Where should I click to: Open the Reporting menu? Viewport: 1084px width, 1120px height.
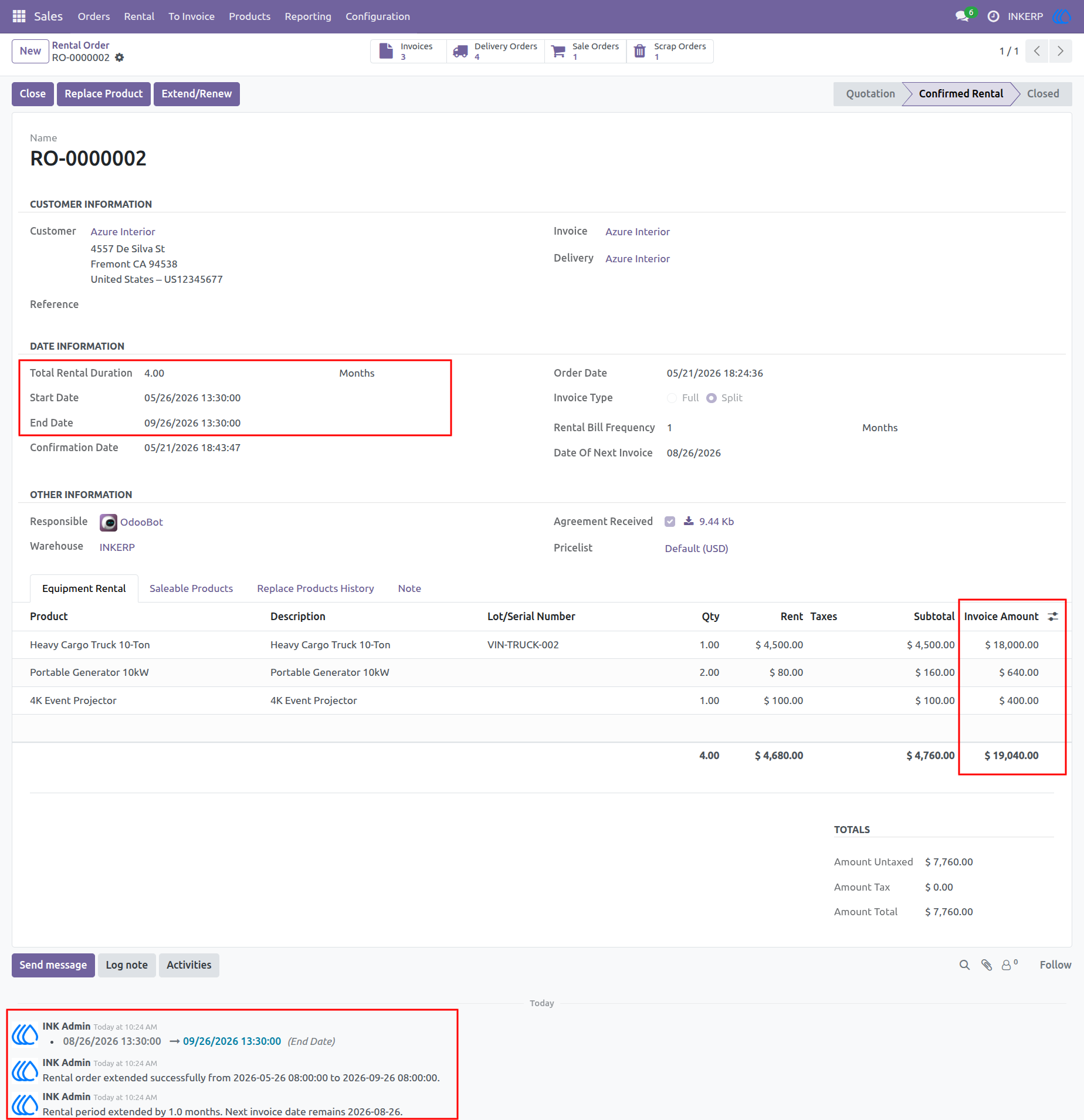coord(308,16)
